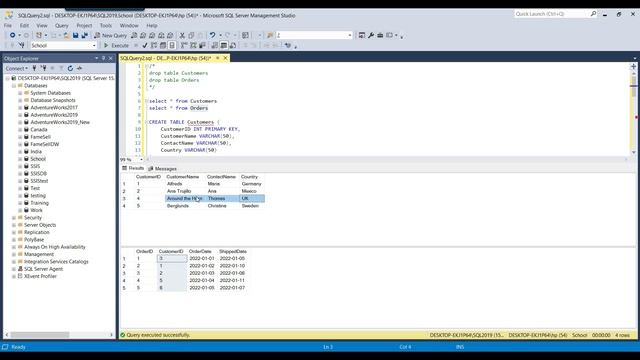Image resolution: width=640 pixels, height=360 pixels.
Task: Click the Solution Explorer window icon
Action: pos(362,36)
